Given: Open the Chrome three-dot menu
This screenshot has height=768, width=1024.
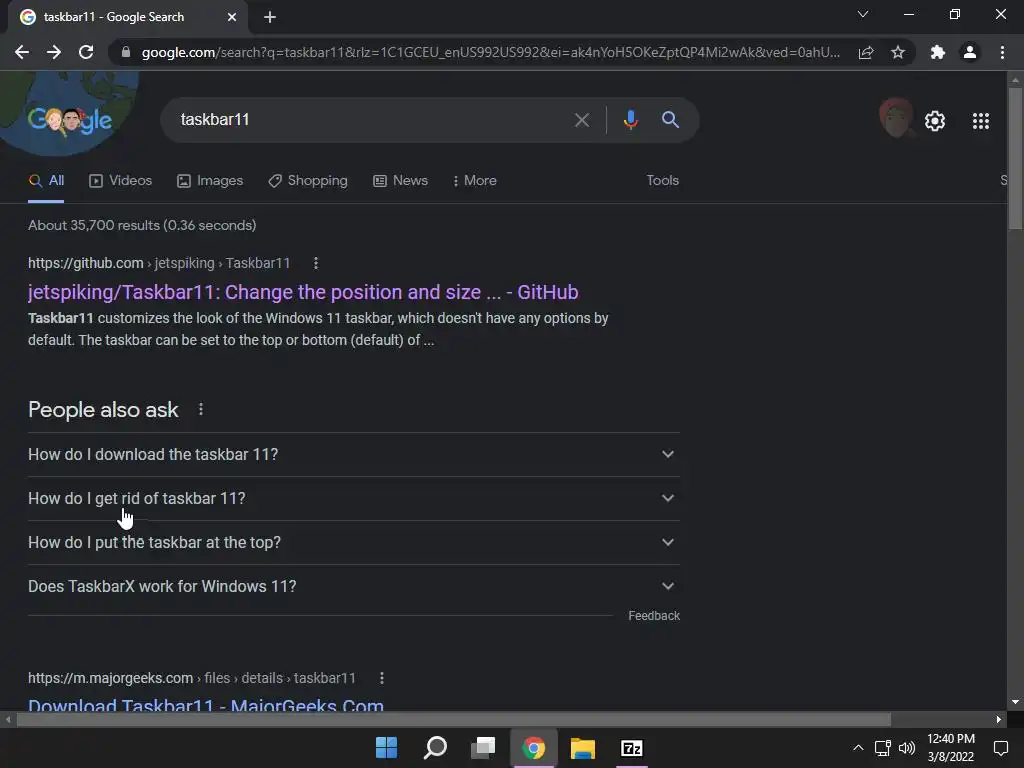Looking at the screenshot, I should [1002, 52].
